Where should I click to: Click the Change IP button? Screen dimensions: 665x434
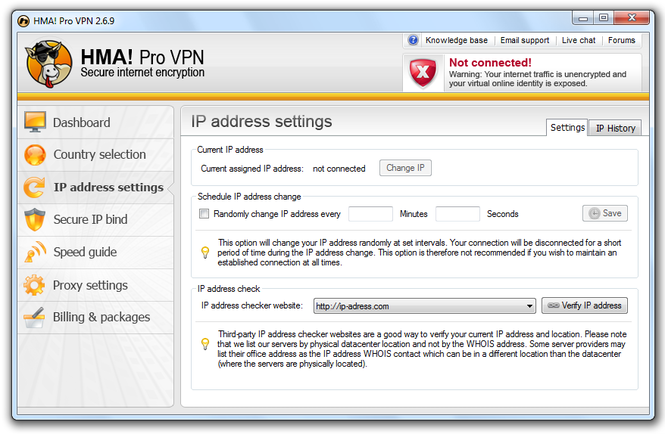pyautogui.click(x=405, y=168)
